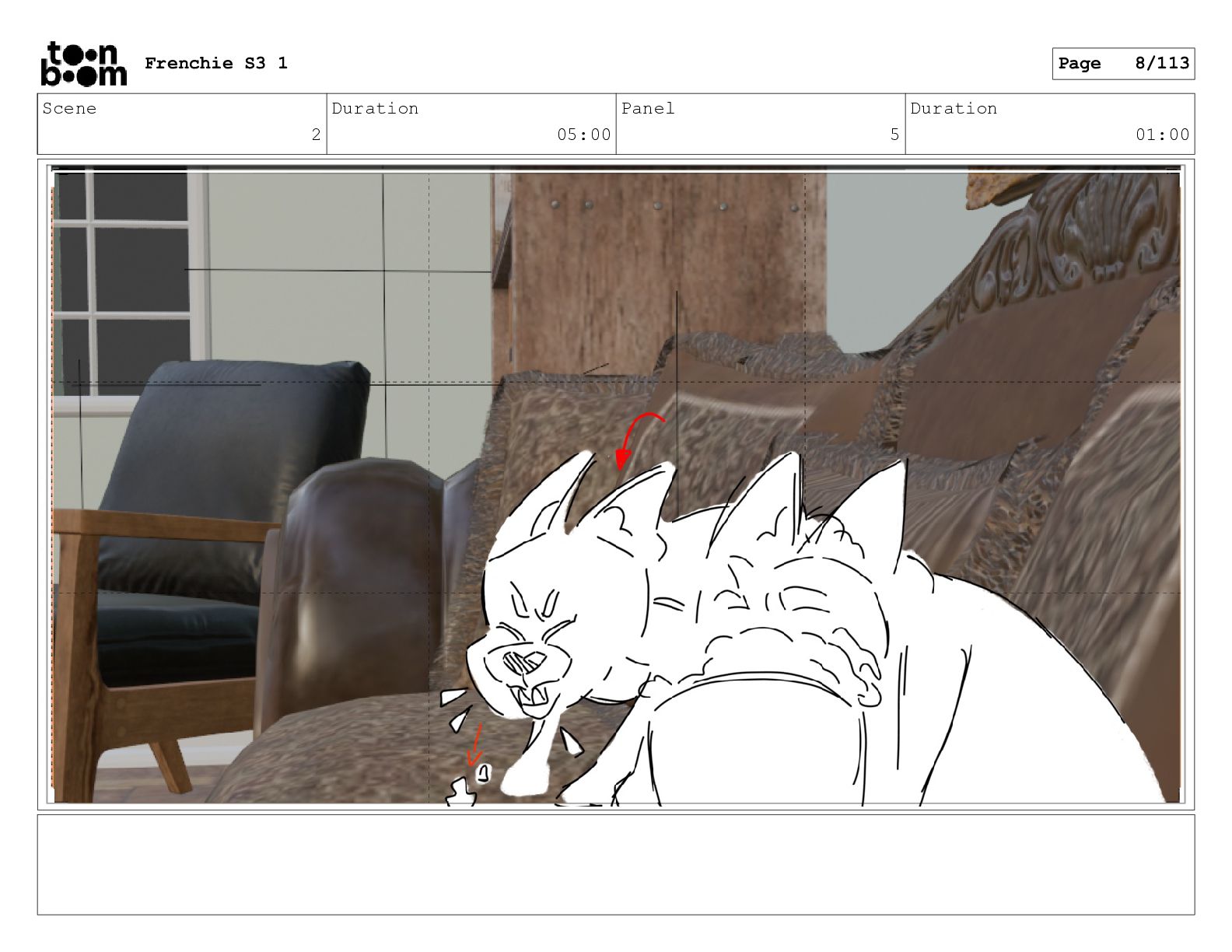Click the storyboard panel image of the dogs
Screen dimensions: 1232x952
pos(616,485)
